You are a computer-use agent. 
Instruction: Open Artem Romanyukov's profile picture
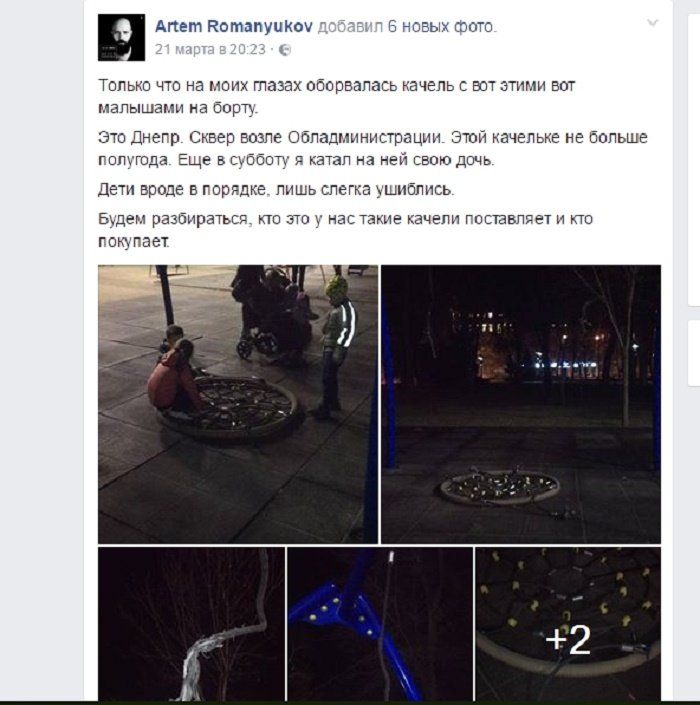[121, 37]
